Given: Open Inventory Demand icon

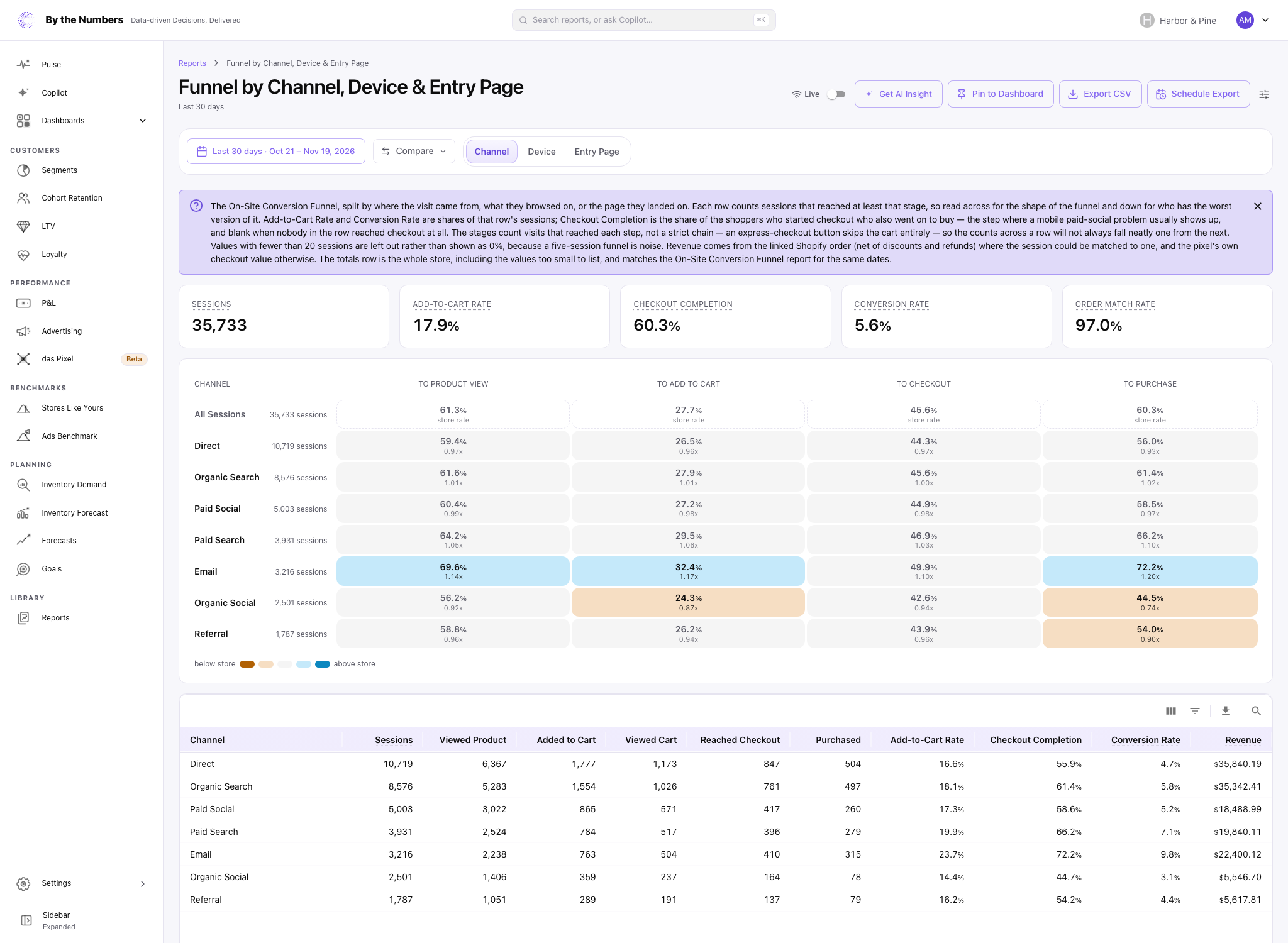Looking at the screenshot, I should click(x=23, y=485).
